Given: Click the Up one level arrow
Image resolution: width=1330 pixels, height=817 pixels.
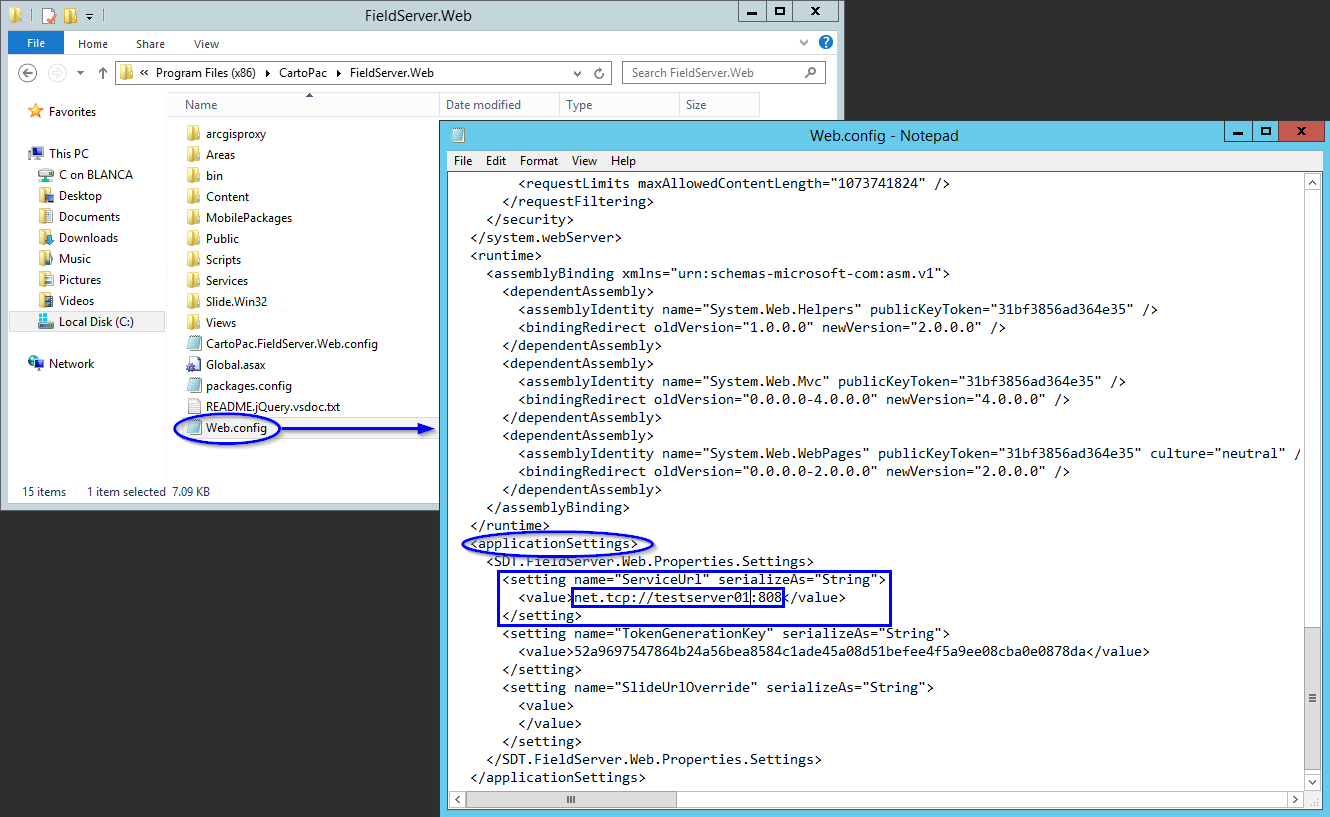Looking at the screenshot, I should (103, 73).
